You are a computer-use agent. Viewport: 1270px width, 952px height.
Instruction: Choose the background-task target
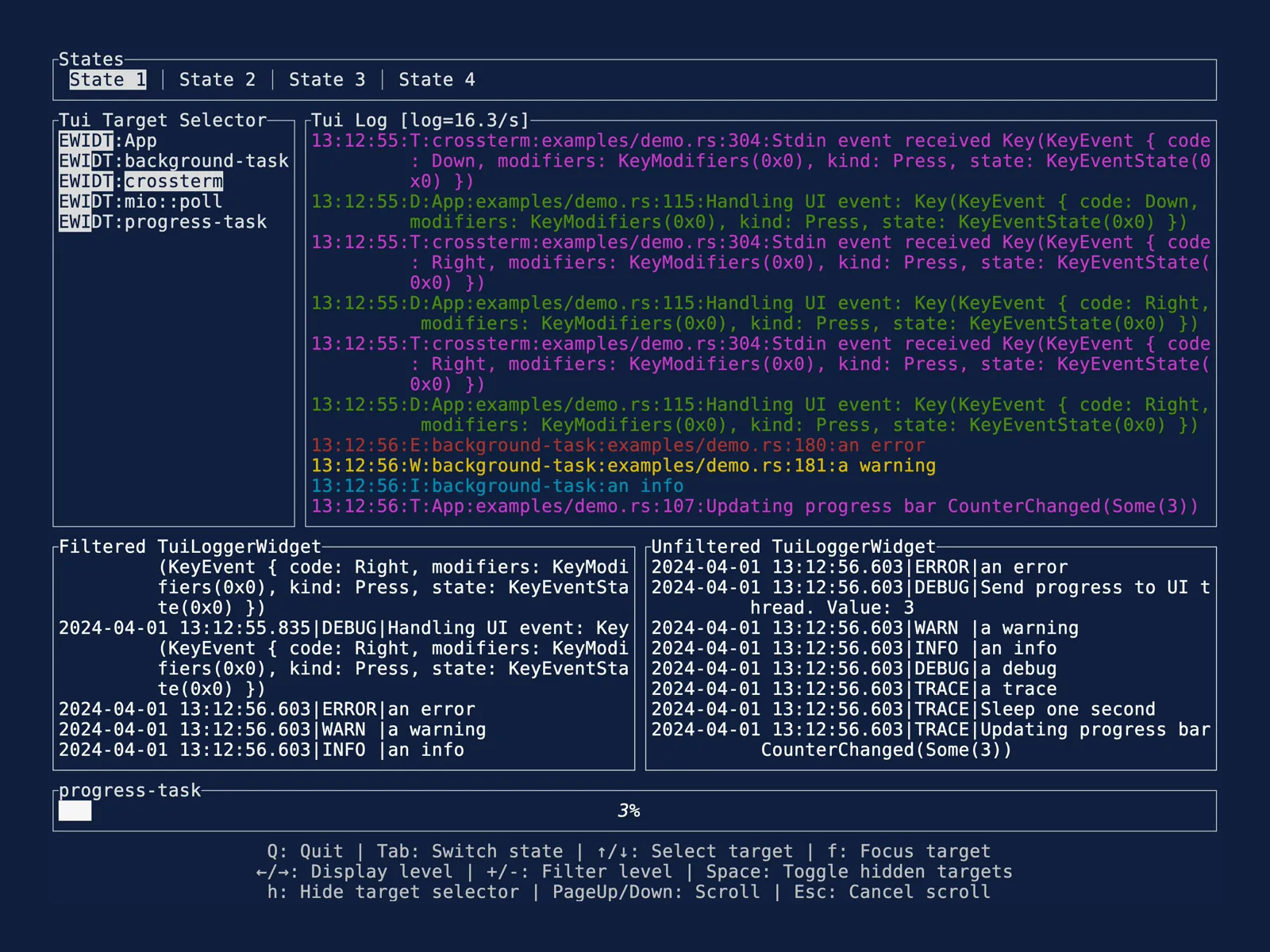click(x=206, y=161)
